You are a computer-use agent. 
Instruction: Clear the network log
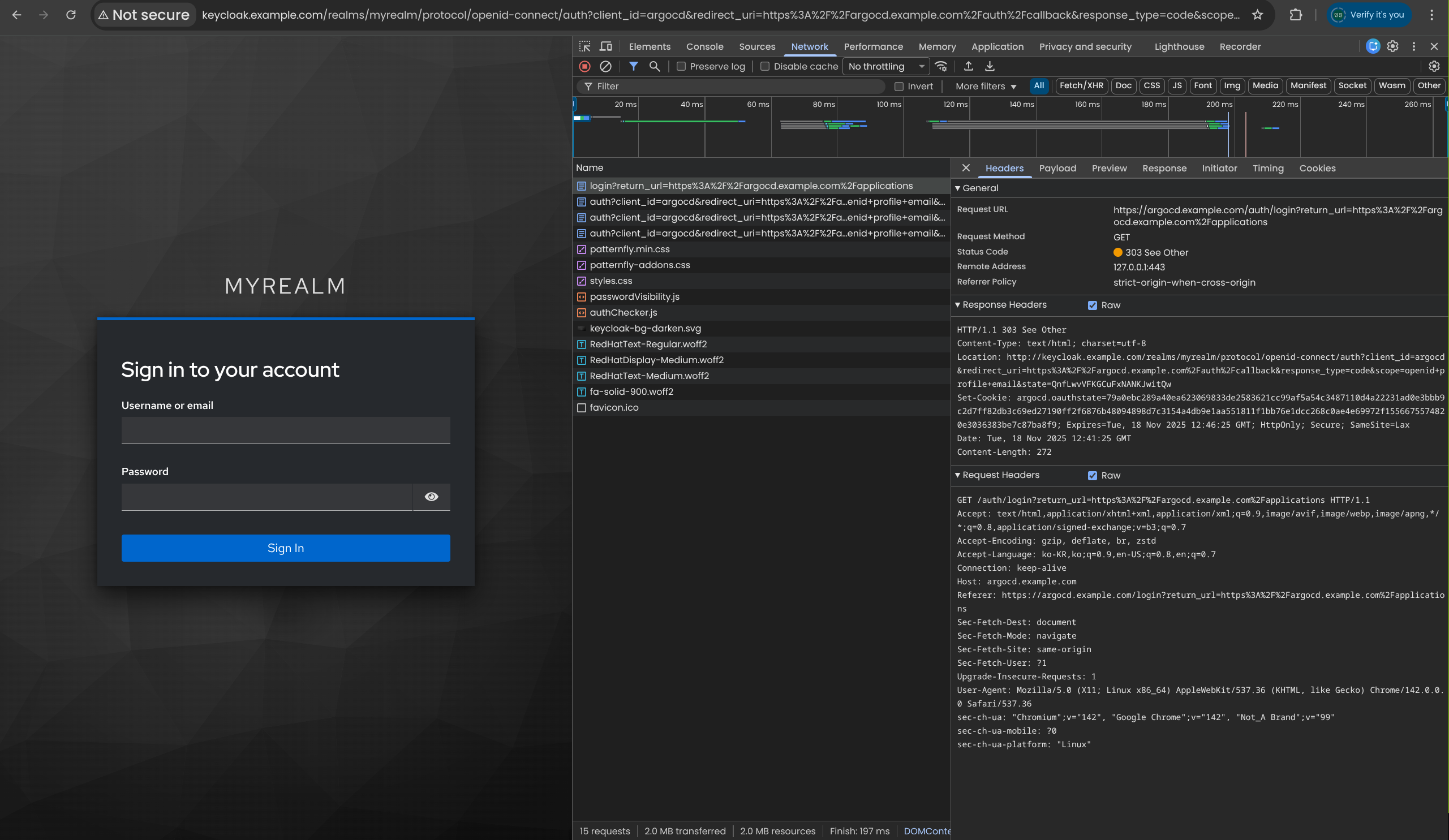605,66
